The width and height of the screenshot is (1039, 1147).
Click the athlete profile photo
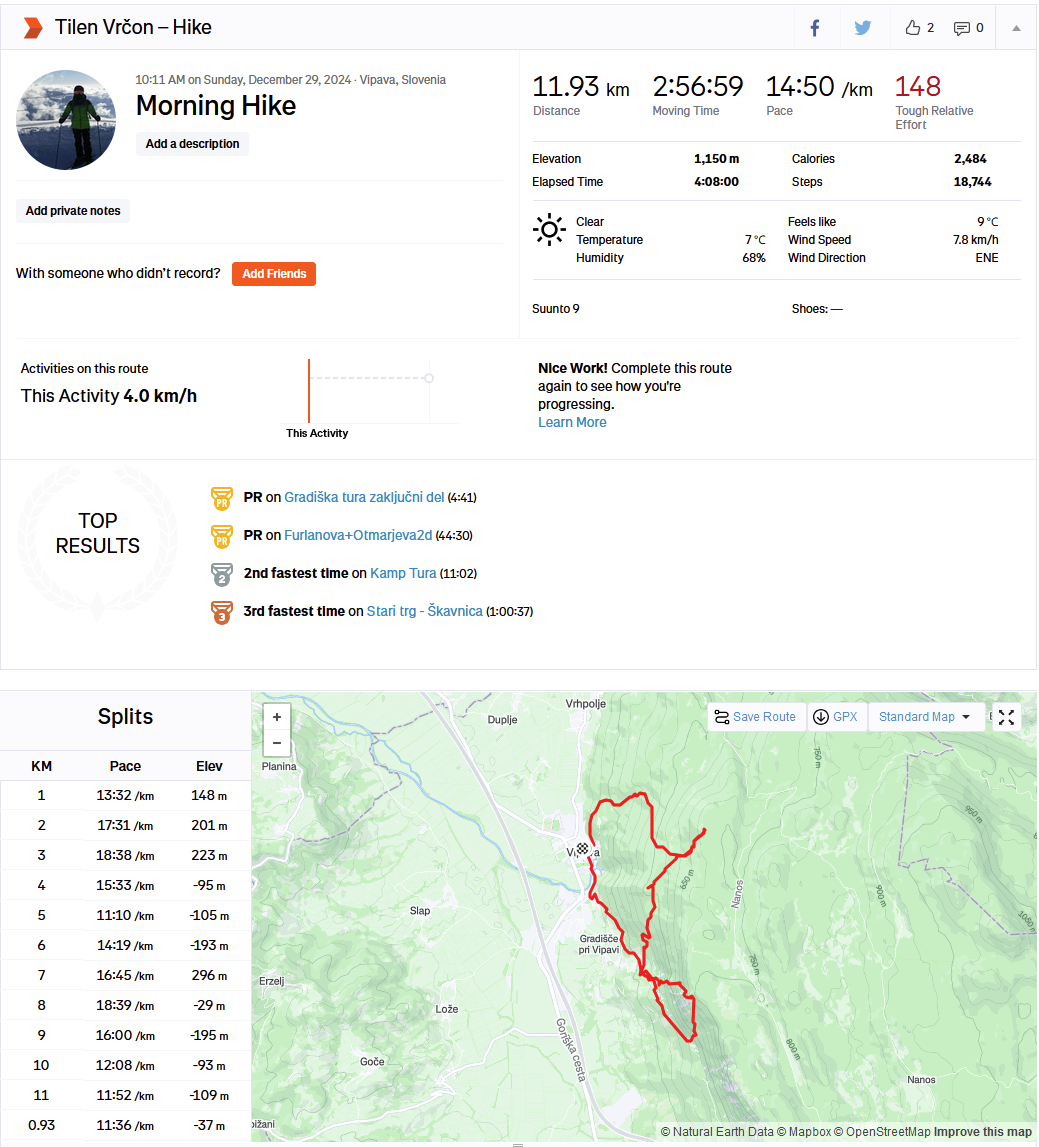point(66,120)
